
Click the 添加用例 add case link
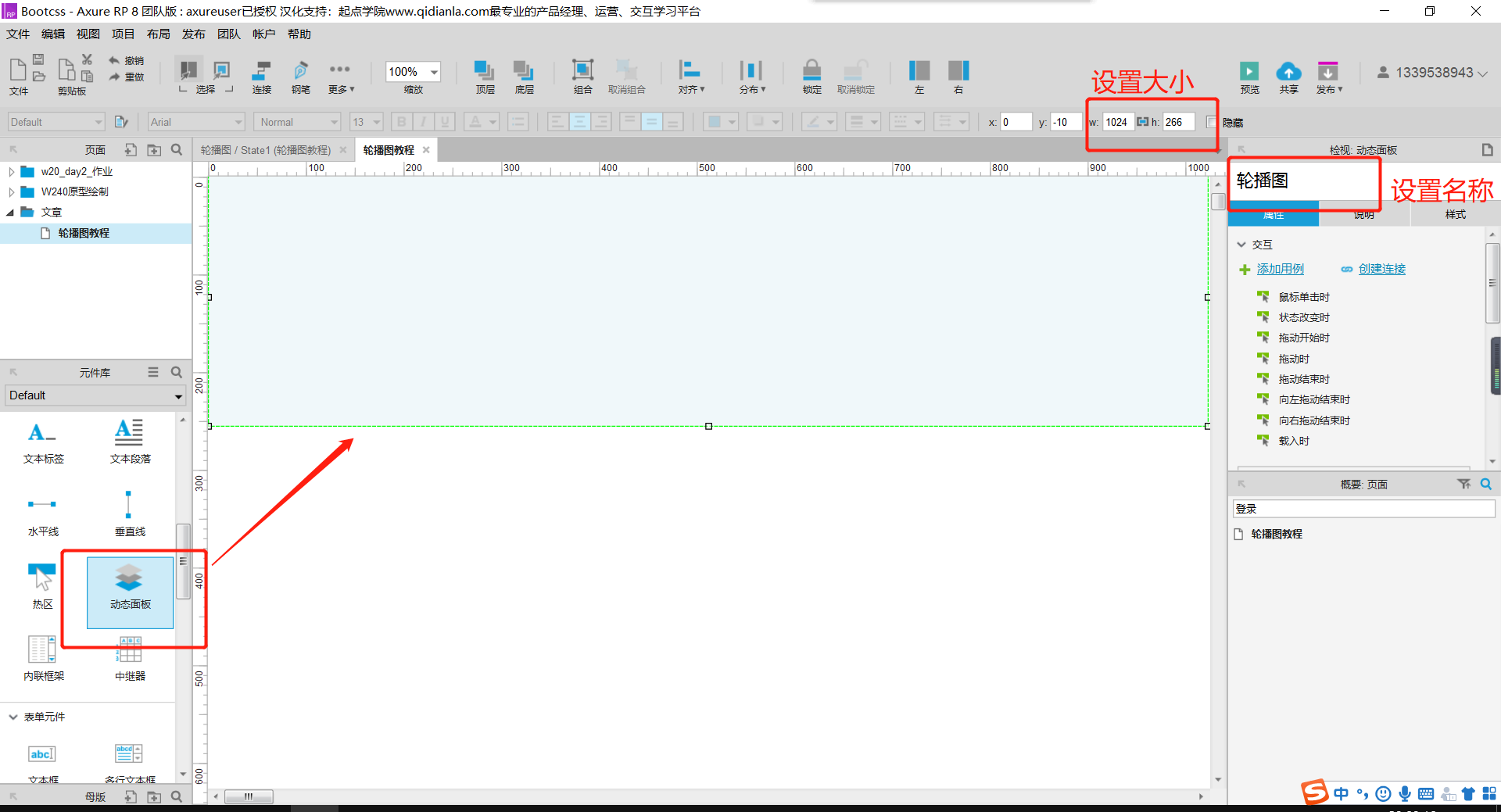[1281, 269]
